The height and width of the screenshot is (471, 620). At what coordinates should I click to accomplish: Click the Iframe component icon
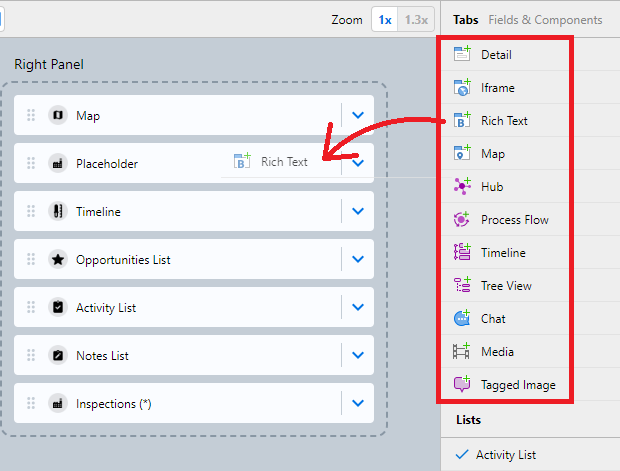point(462,88)
